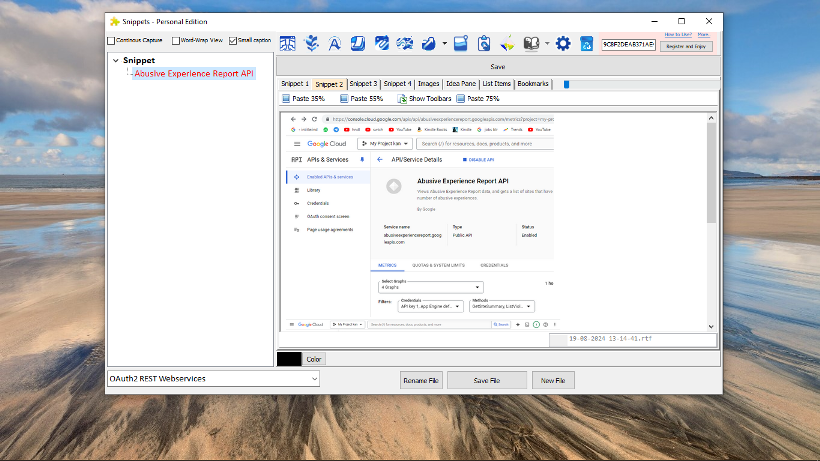Toggle the Continuous Capture checkbox

coord(111,40)
